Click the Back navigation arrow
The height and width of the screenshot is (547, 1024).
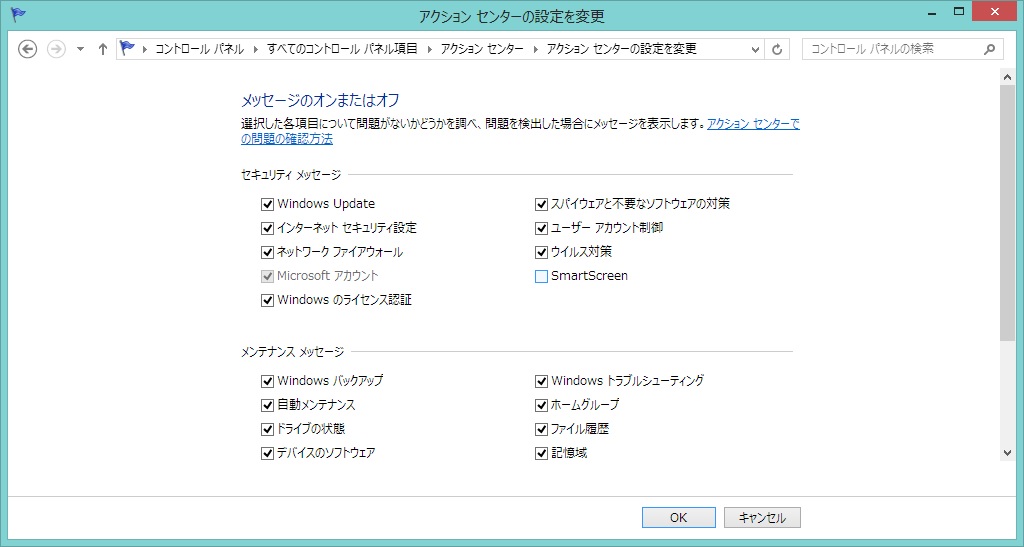coord(27,49)
